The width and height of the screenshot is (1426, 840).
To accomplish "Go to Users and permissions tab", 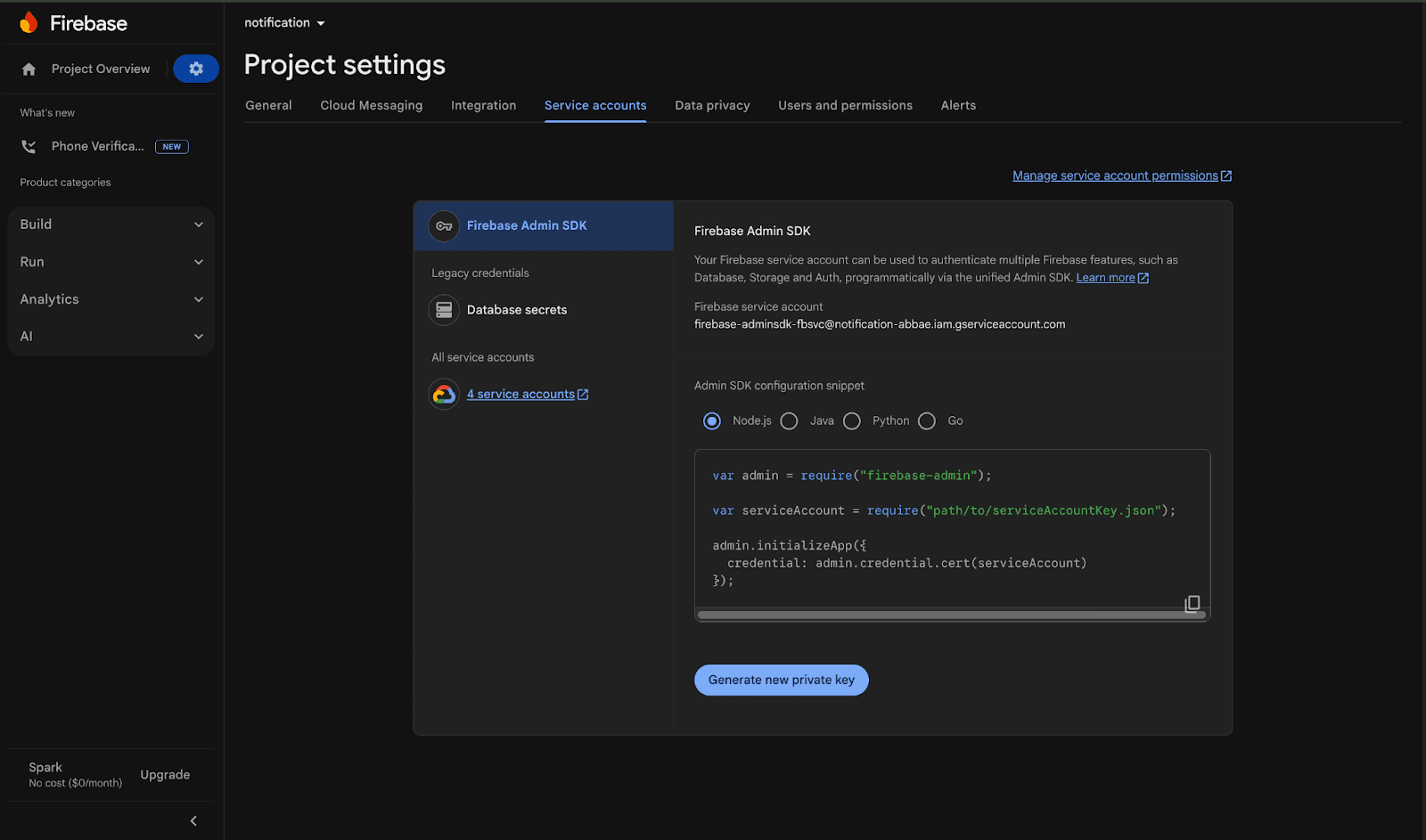I will point(845,105).
